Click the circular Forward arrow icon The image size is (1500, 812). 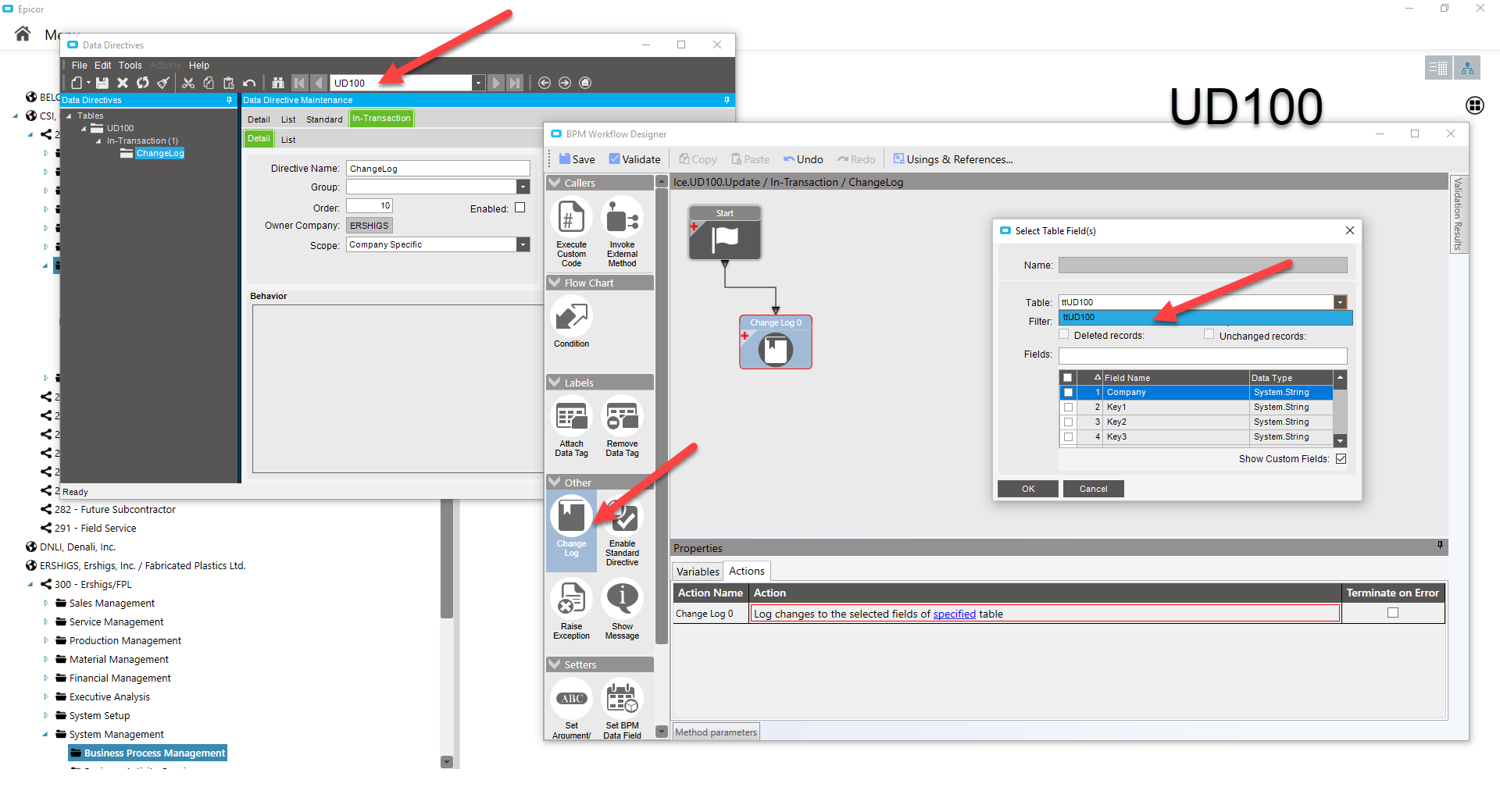pos(565,83)
